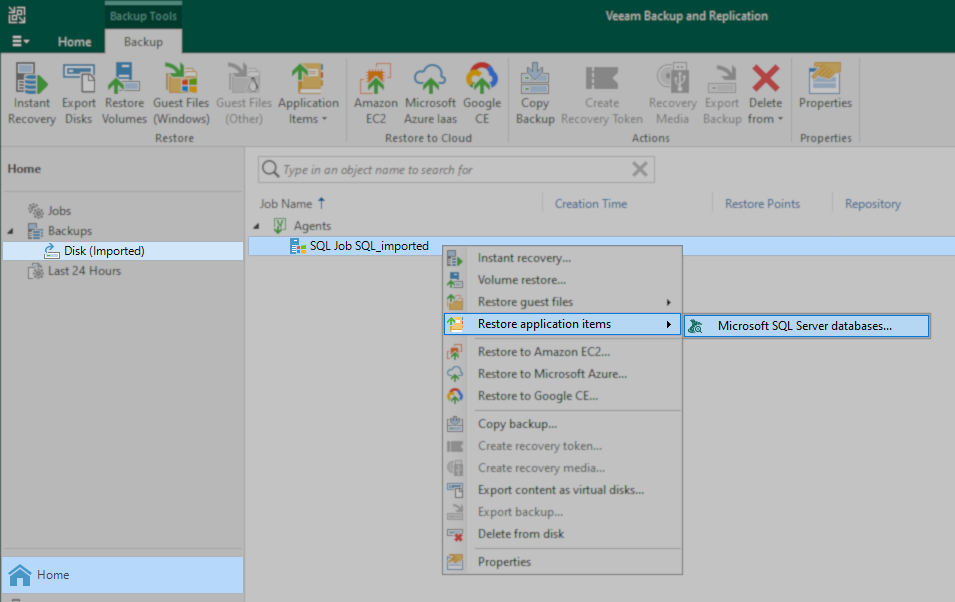Open Jobs in the navigation tree
The width and height of the screenshot is (955, 602).
[x=59, y=211]
